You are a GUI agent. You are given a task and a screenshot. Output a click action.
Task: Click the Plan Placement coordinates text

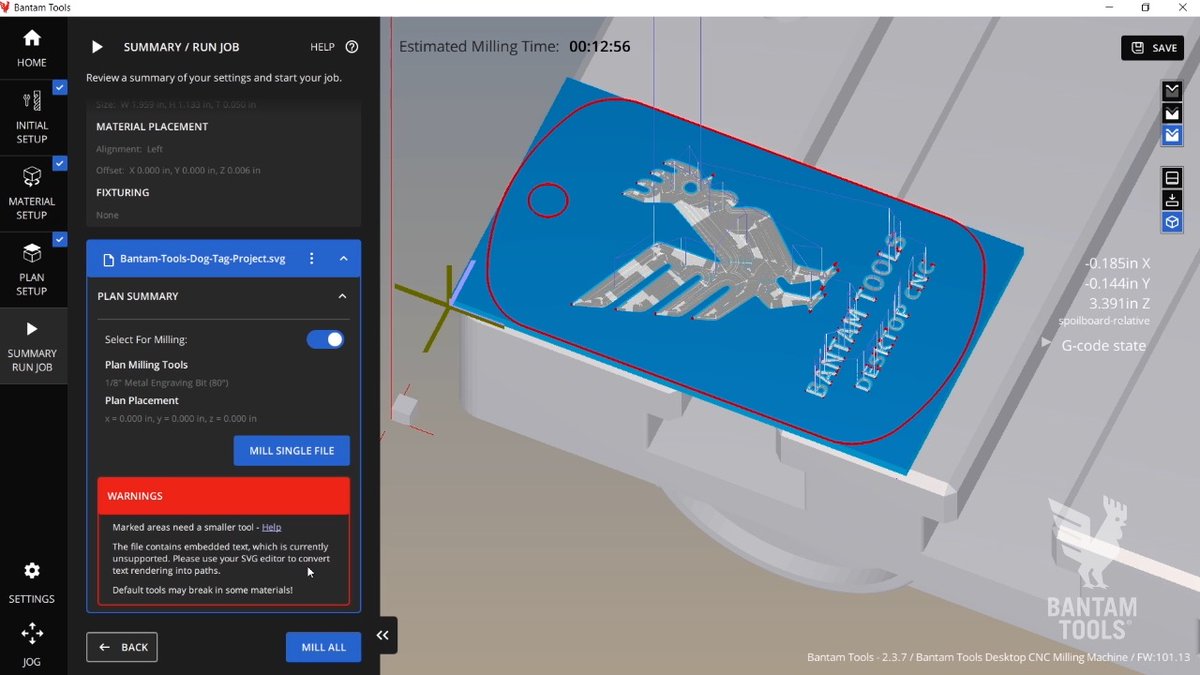pyautogui.click(x=181, y=418)
